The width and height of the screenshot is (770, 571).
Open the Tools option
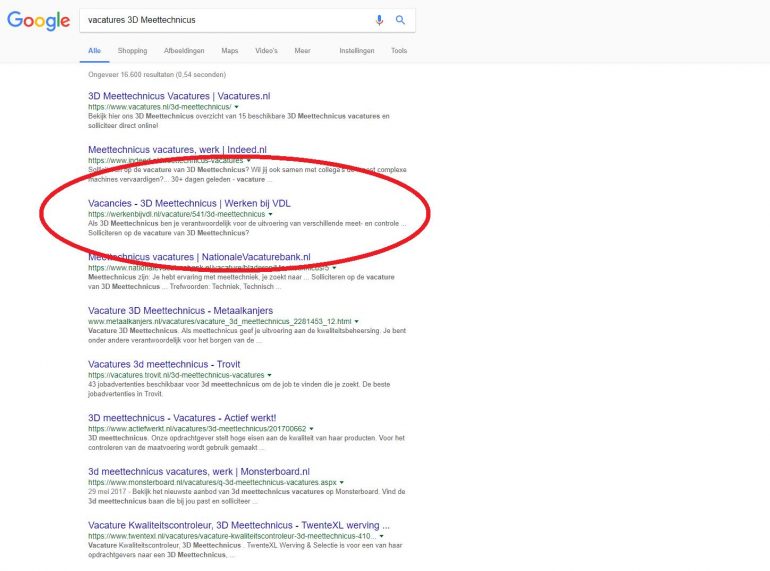pos(399,51)
